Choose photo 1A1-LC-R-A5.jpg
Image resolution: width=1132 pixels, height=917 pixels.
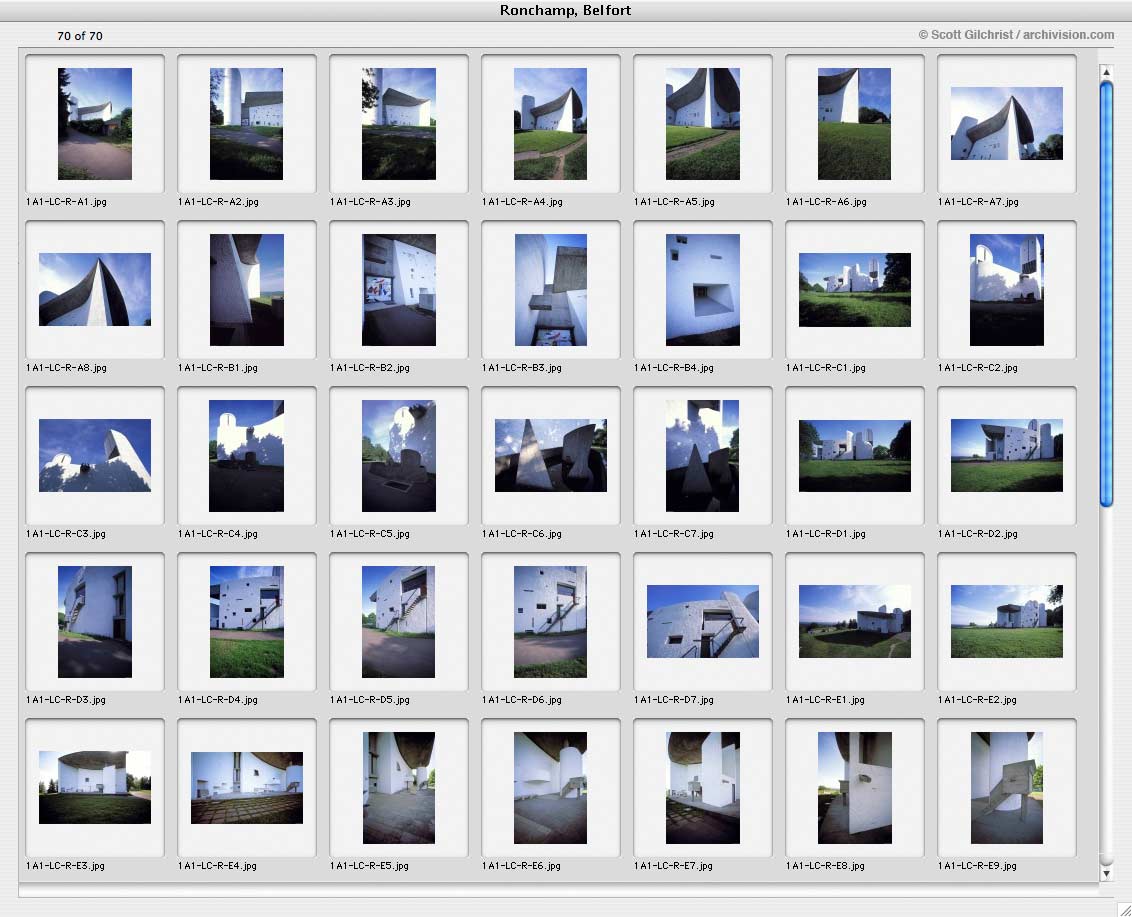point(702,123)
